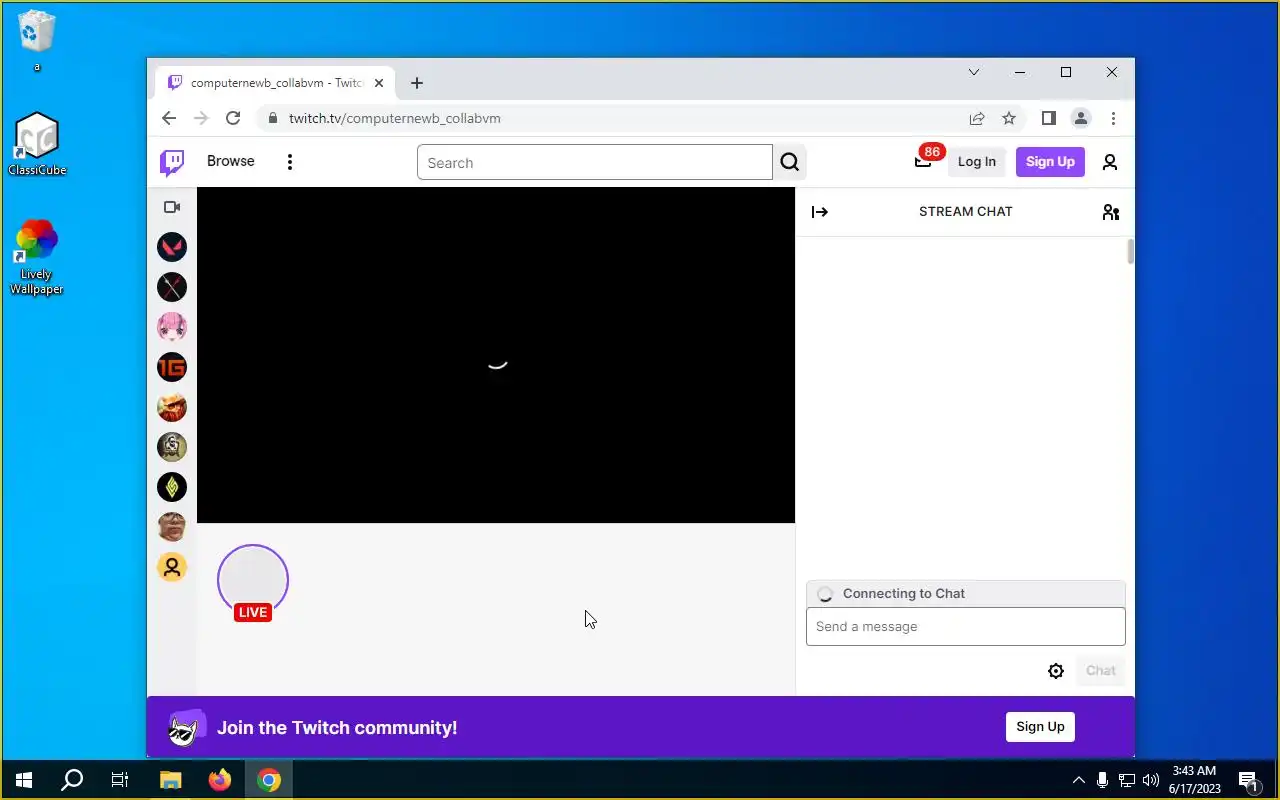Open the pink anime avatar channel

(x=172, y=327)
